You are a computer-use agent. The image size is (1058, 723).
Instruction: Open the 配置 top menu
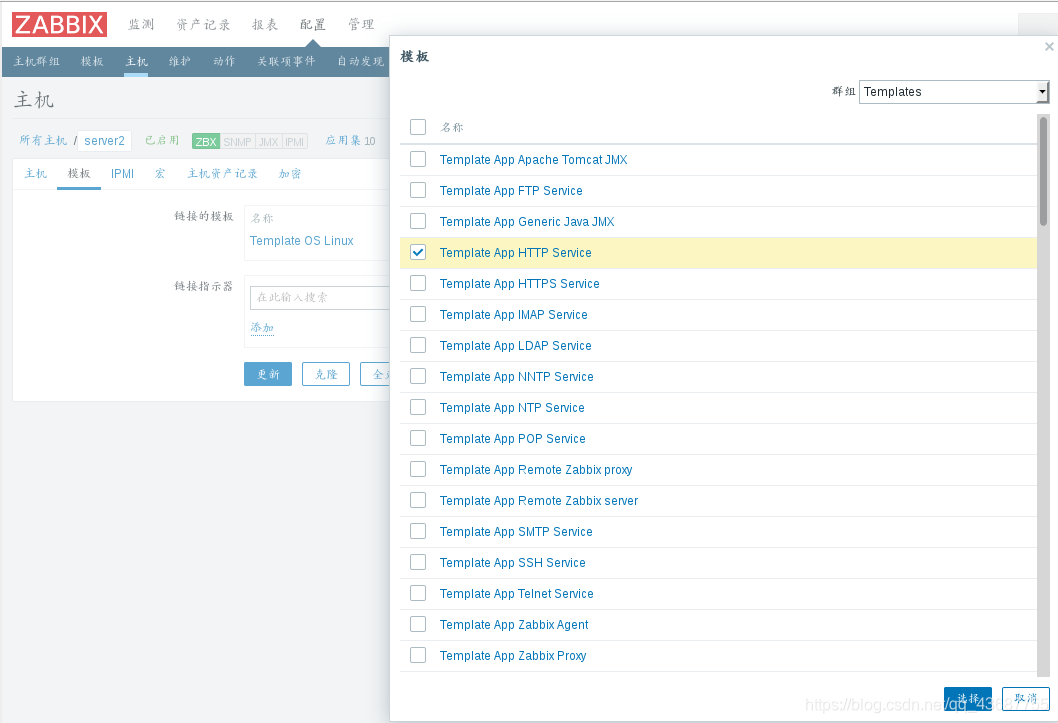312,24
